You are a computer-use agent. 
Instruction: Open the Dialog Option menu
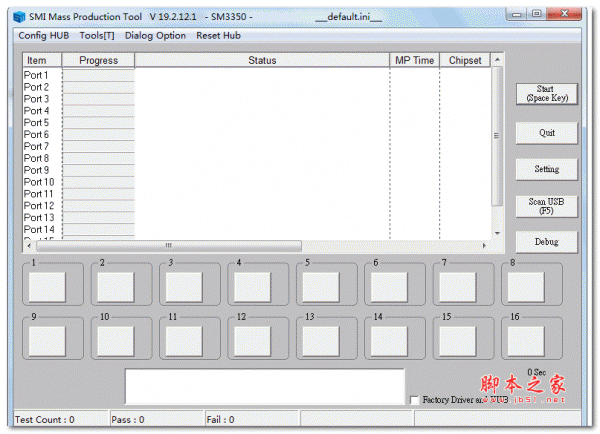[x=155, y=36]
